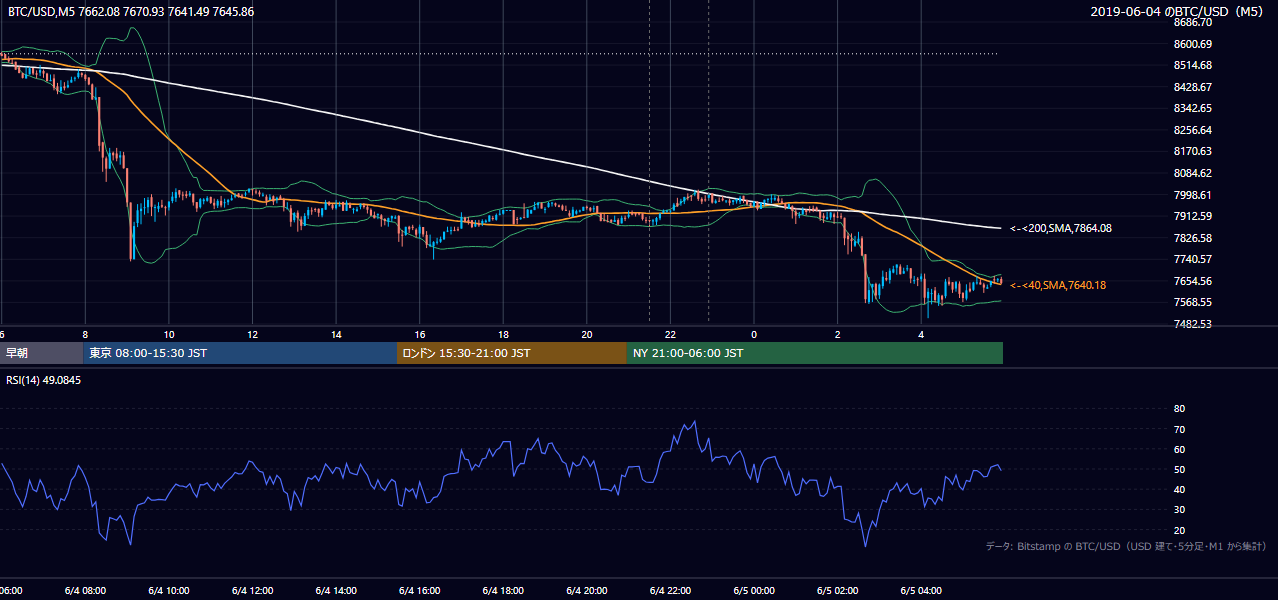Click the 6/5 02:00 time label
The image size is (1278, 600).
click(837, 591)
